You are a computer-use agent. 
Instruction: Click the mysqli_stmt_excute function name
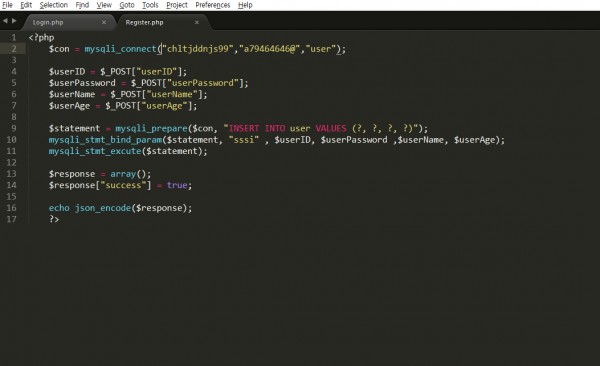tap(95, 151)
